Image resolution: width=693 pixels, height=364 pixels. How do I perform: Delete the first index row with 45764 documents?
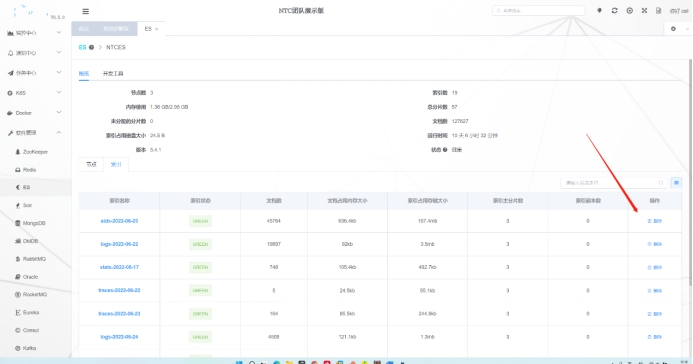tap(655, 221)
